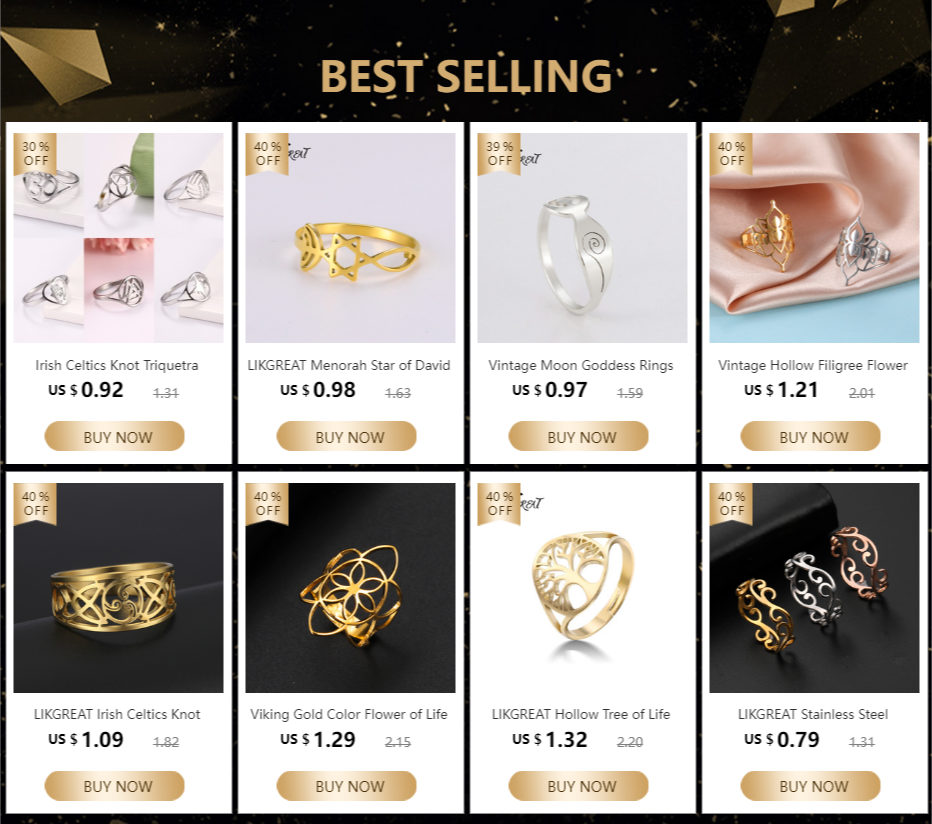The image size is (932, 824).
Task: Open the Viking Flower of Life ring image
Action: click(x=350, y=587)
